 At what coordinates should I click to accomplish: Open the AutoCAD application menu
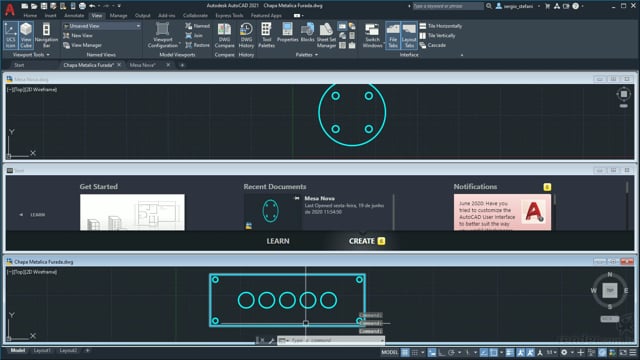(10, 9)
